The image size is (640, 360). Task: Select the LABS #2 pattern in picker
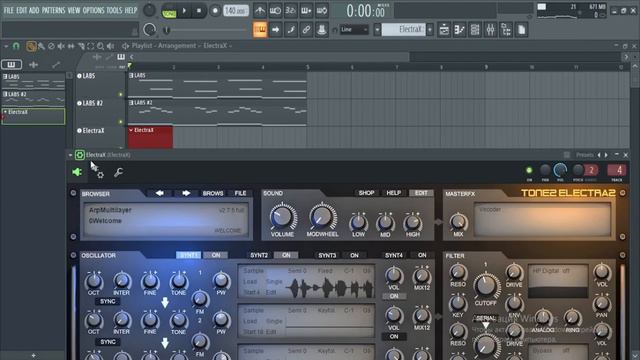pyautogui.click(x=33, y=98)
